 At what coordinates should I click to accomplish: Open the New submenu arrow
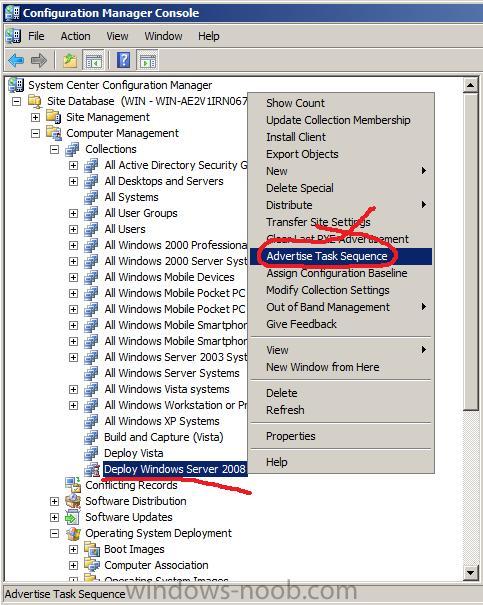[424, 171]
